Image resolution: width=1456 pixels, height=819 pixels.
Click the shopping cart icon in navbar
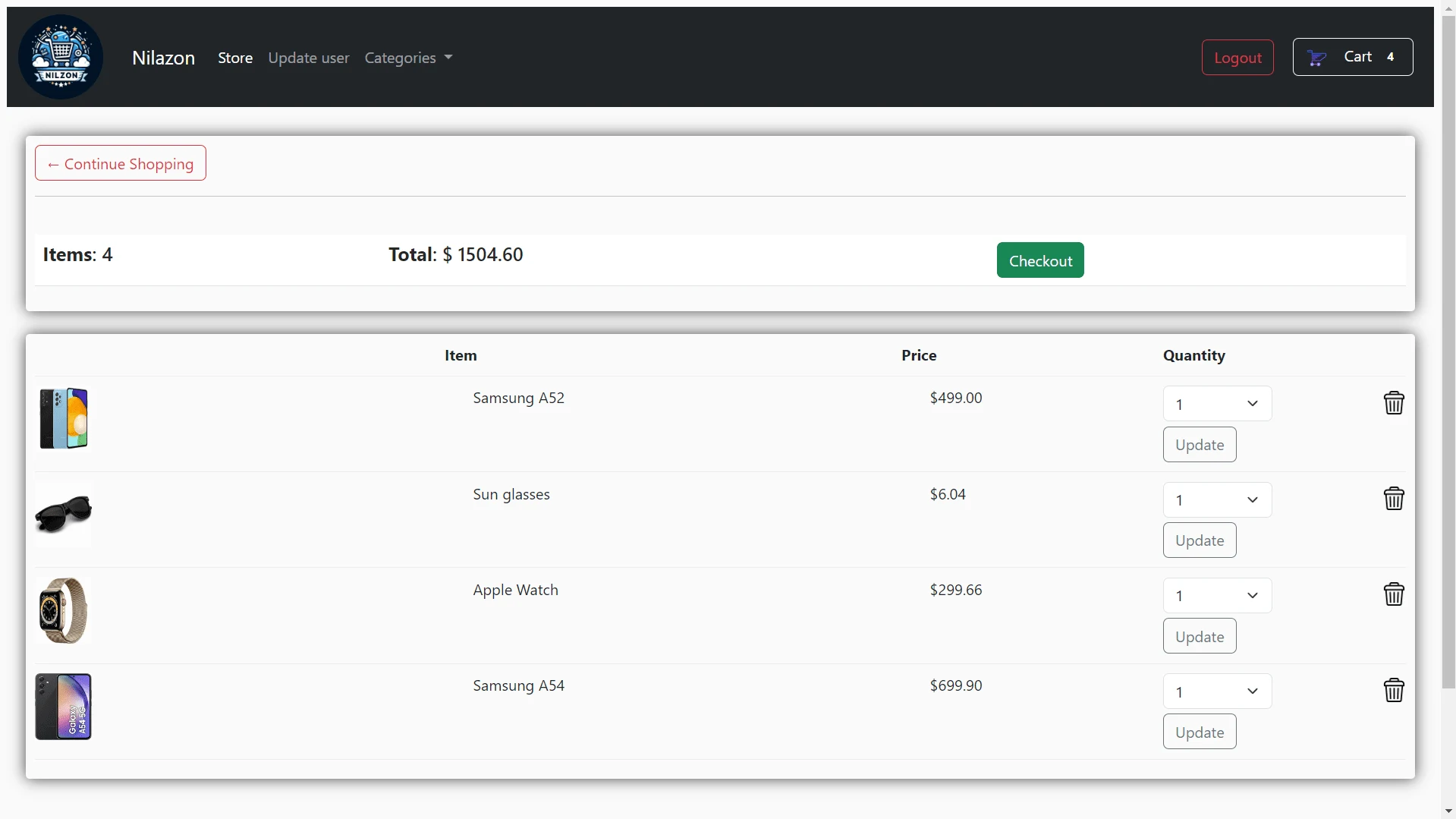pyautogui.click(x=1317, y=58)
